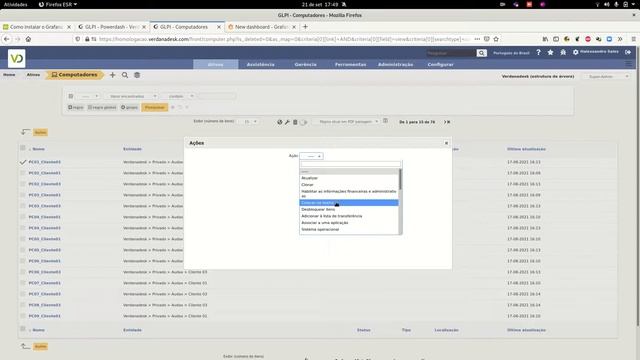
Task: Go to next page arrow icon
Action: pyautogui.click(x=445, y=122)
